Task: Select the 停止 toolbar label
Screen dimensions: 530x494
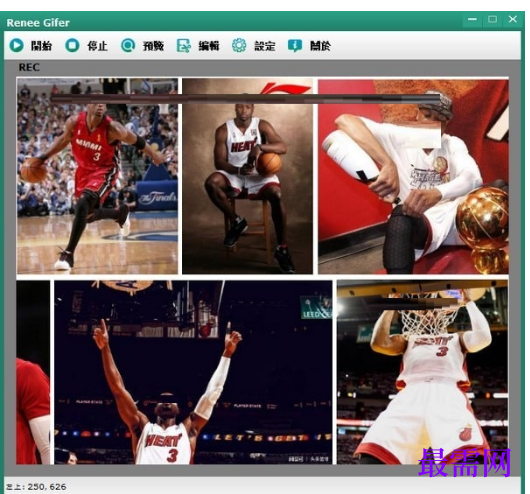Action: coord(97,46)
